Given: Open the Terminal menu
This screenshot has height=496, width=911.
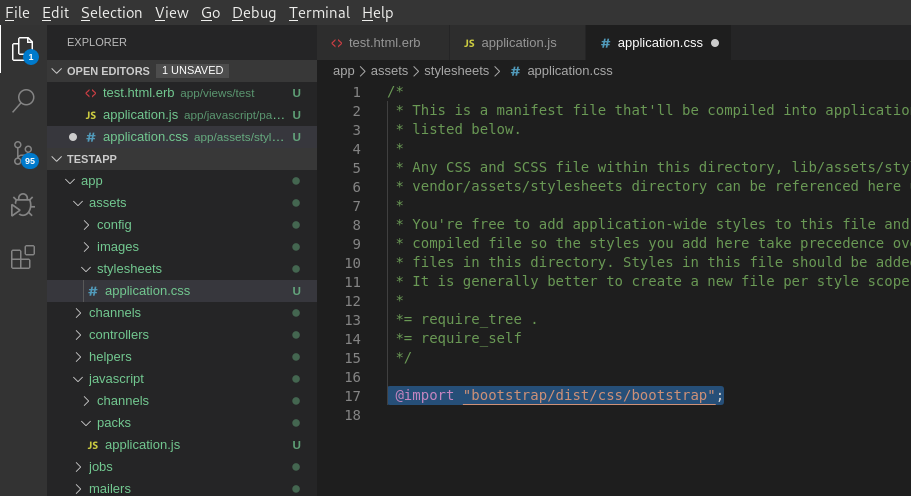Looking at the screenshot, I should (x=319, y=13).
